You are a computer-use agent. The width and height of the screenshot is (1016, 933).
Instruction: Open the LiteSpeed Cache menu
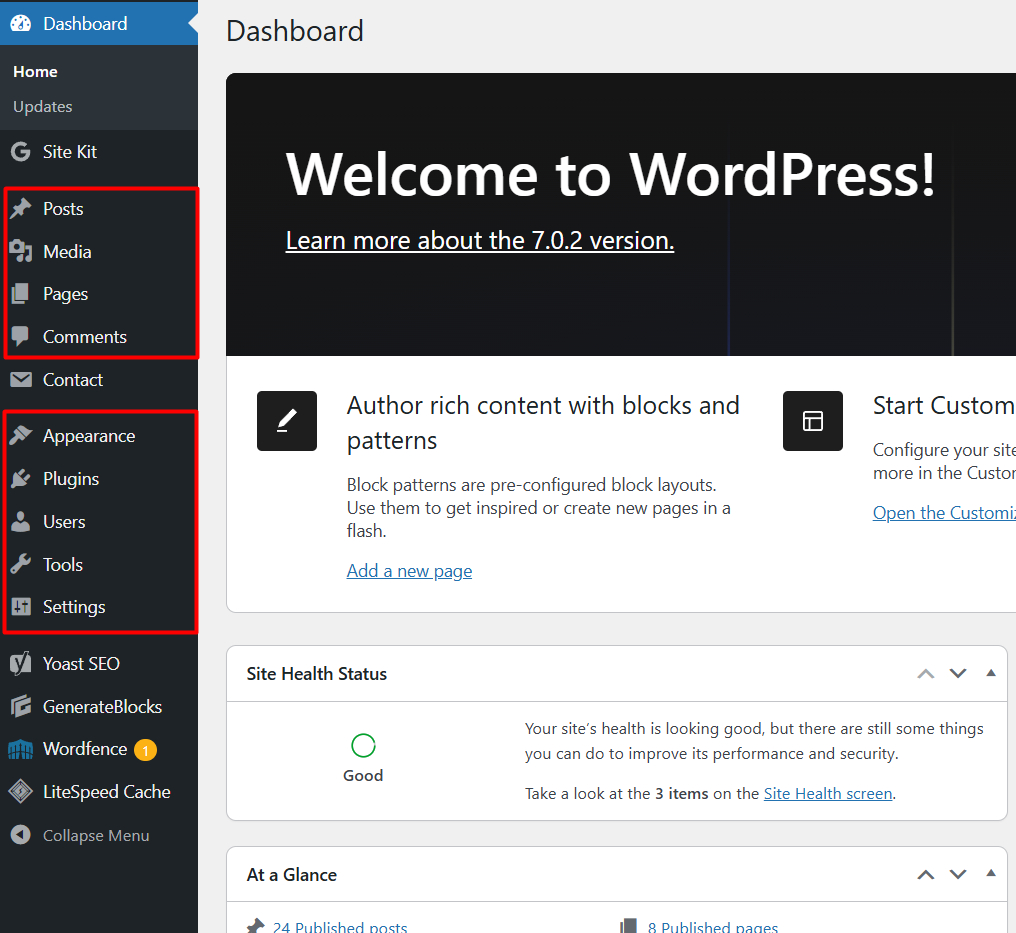98,792
